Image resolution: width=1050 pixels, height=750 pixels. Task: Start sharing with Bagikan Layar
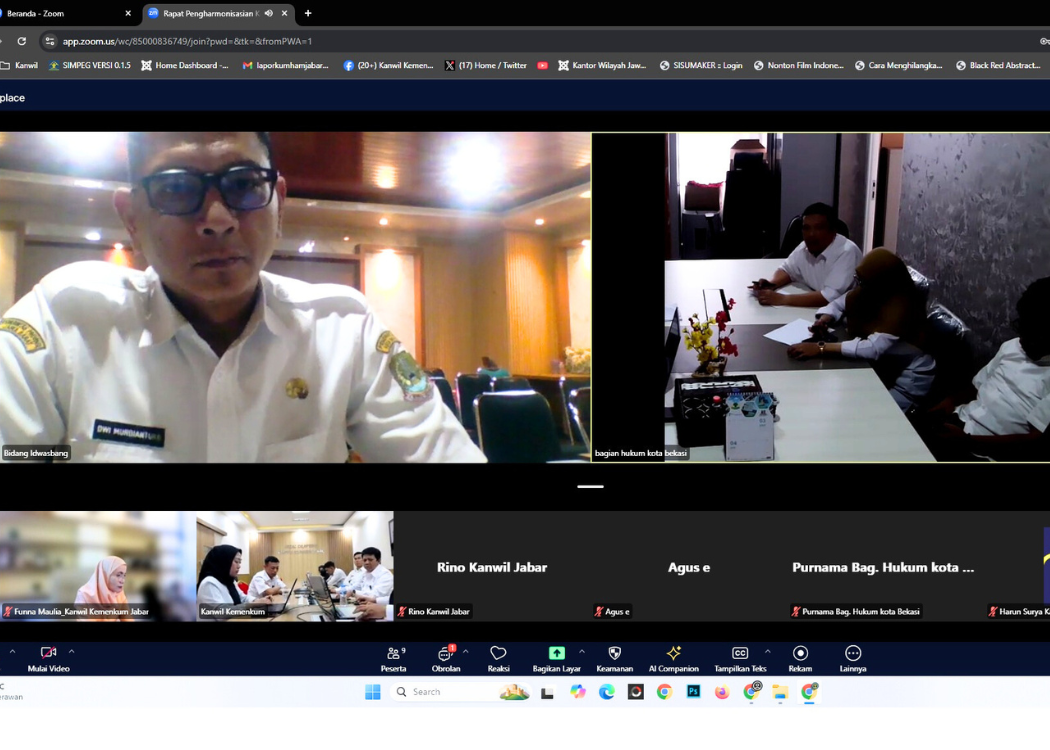556,658
